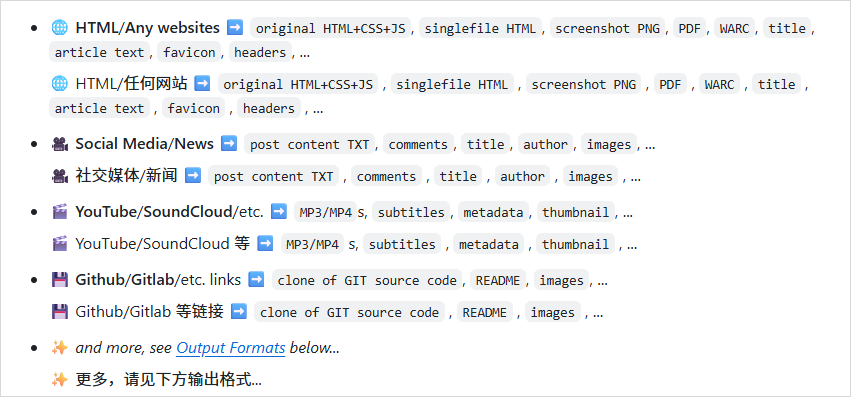This screenshot has height=397, width=851.
Task: Click the arrow emoji after Github/Gitlab 等链接
Action: click(239, 312)
